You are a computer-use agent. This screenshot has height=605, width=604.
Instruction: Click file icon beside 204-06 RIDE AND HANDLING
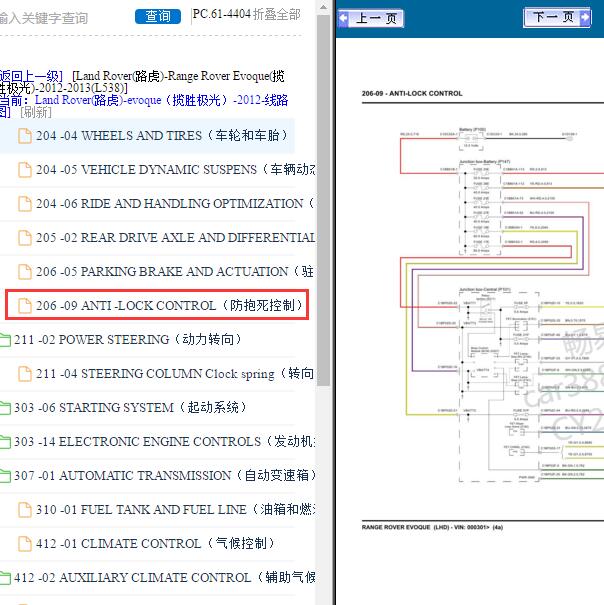pyautogui.click(x=25, y=204)
